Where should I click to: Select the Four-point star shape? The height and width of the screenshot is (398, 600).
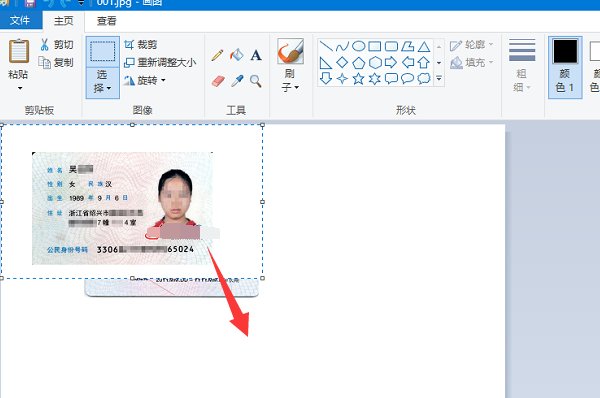coord(342,78)
